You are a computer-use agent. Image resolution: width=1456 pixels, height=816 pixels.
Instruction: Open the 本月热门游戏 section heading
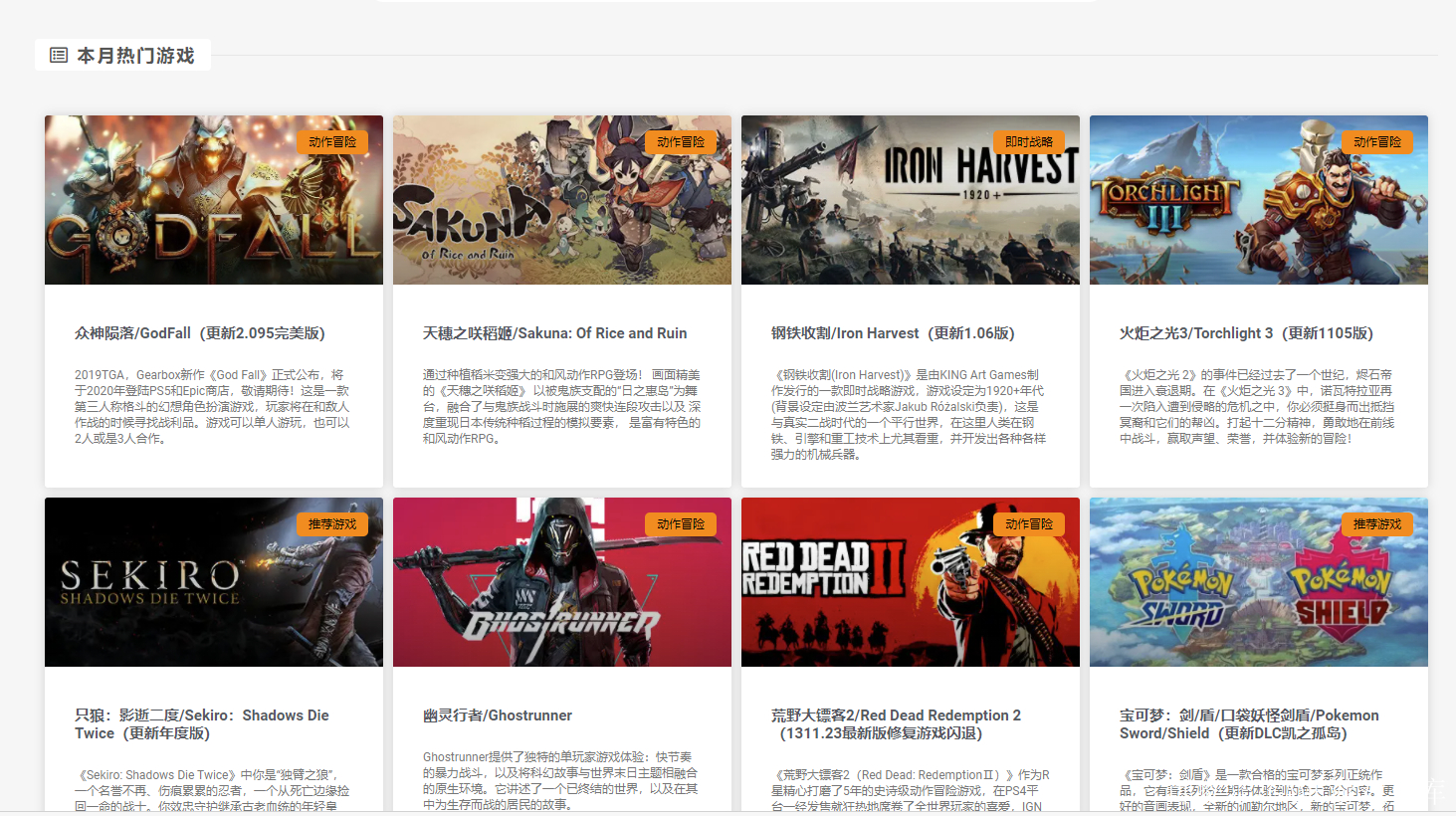(x=135, y=56)
